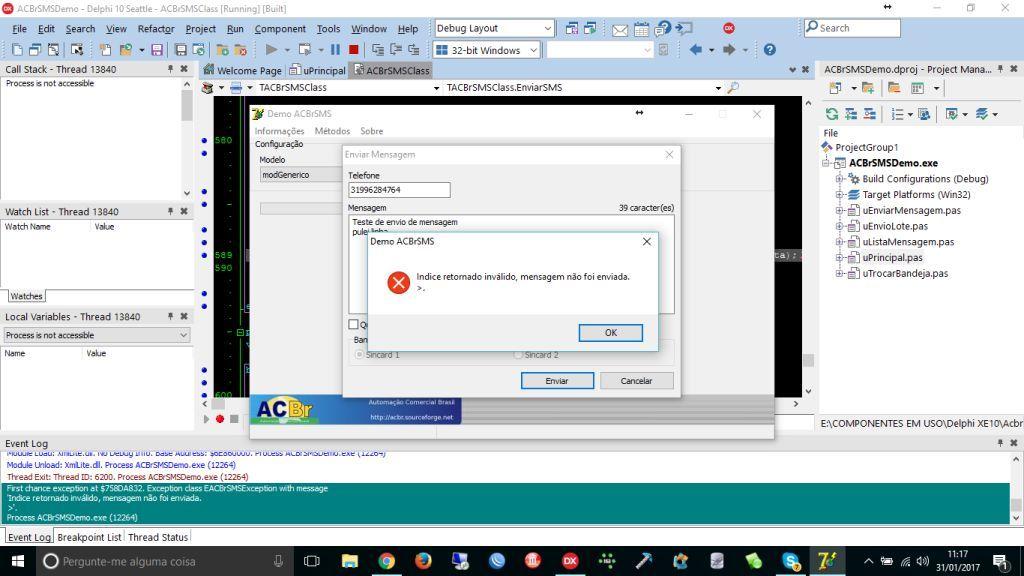
Task: Select uPrincipal.pas in Project Manager
Action: (892, 257)
